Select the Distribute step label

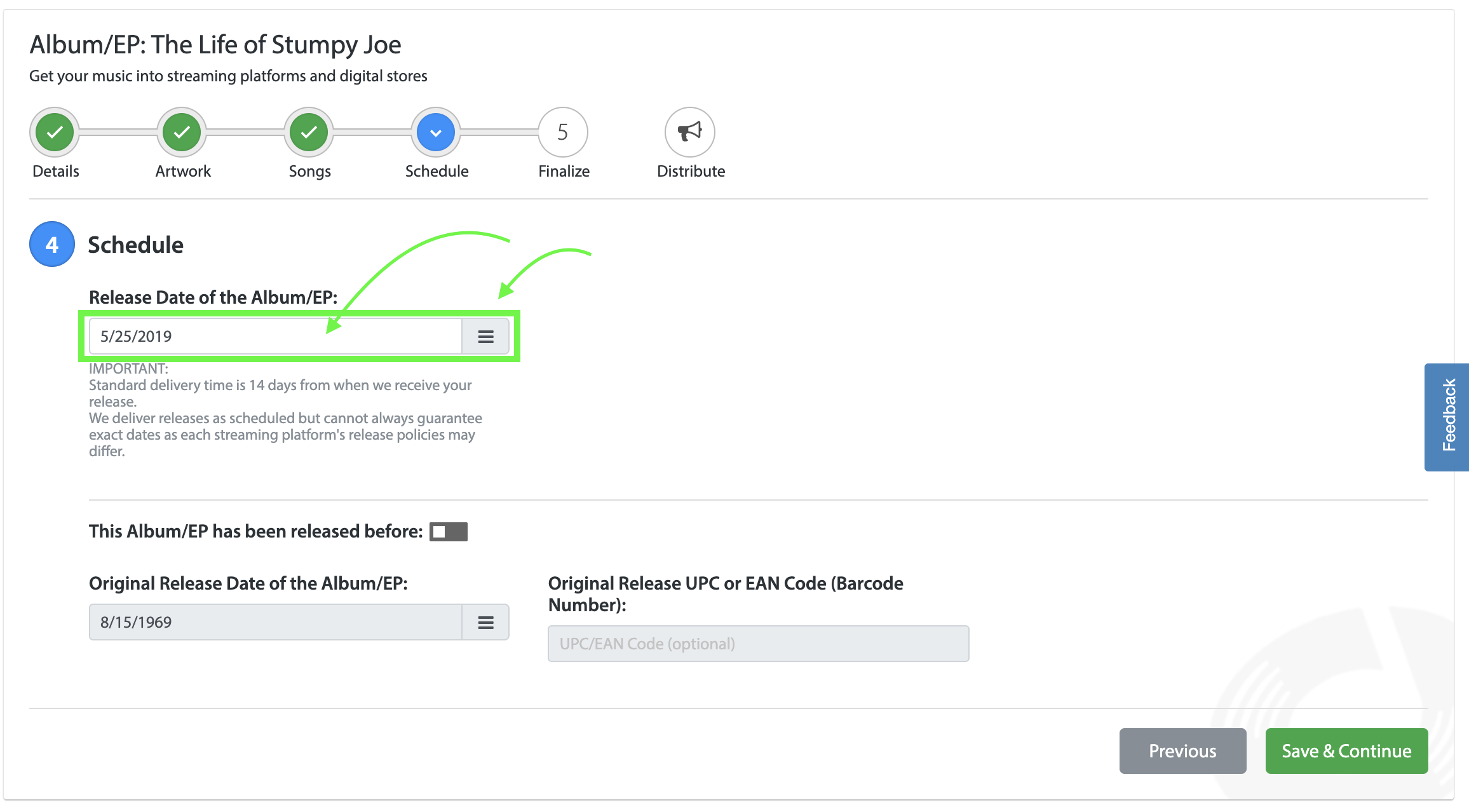pyautogui.click(x=691, y=171)
